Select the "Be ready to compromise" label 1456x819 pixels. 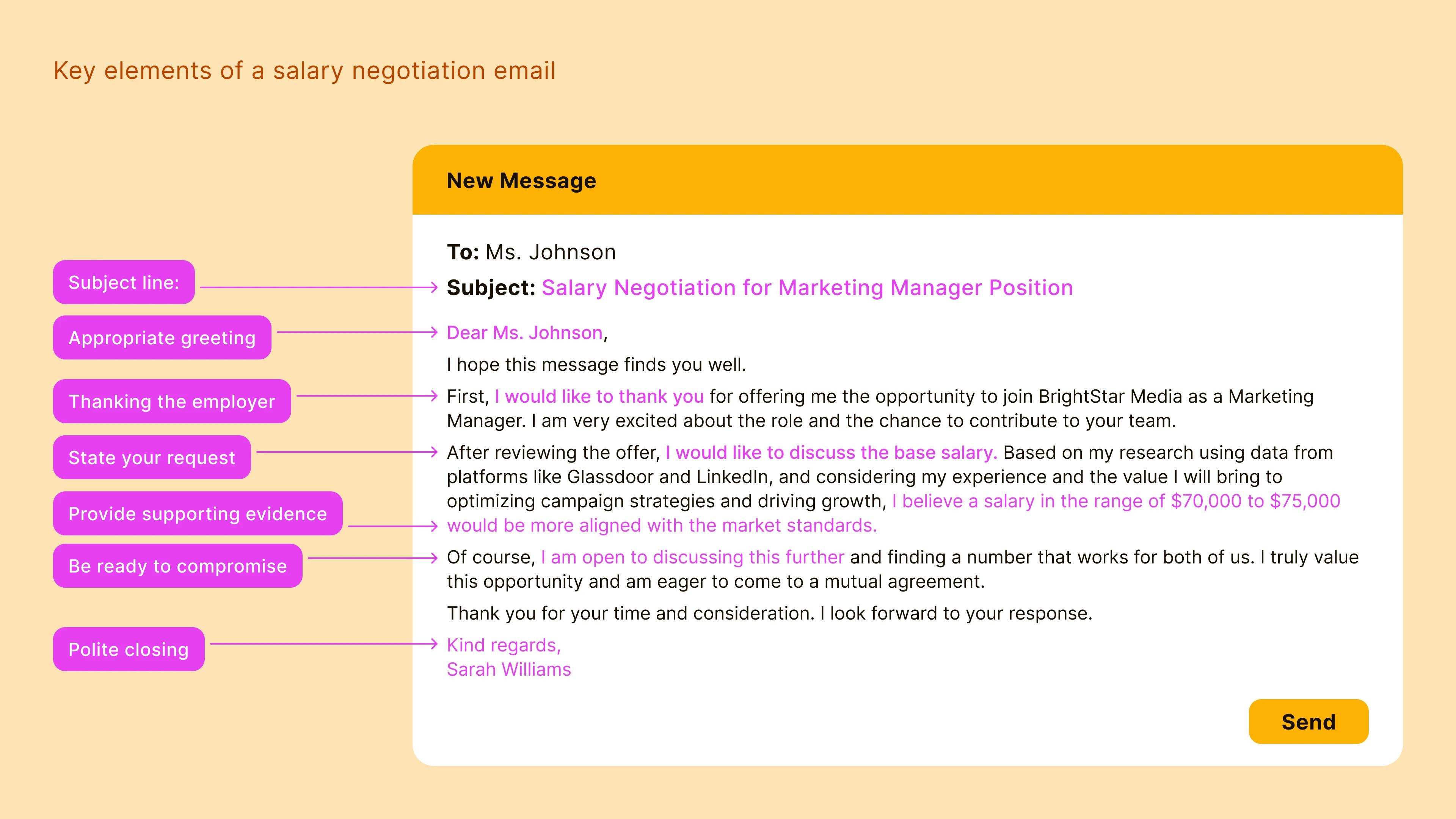pyautogui.click(x=177, y=566)
